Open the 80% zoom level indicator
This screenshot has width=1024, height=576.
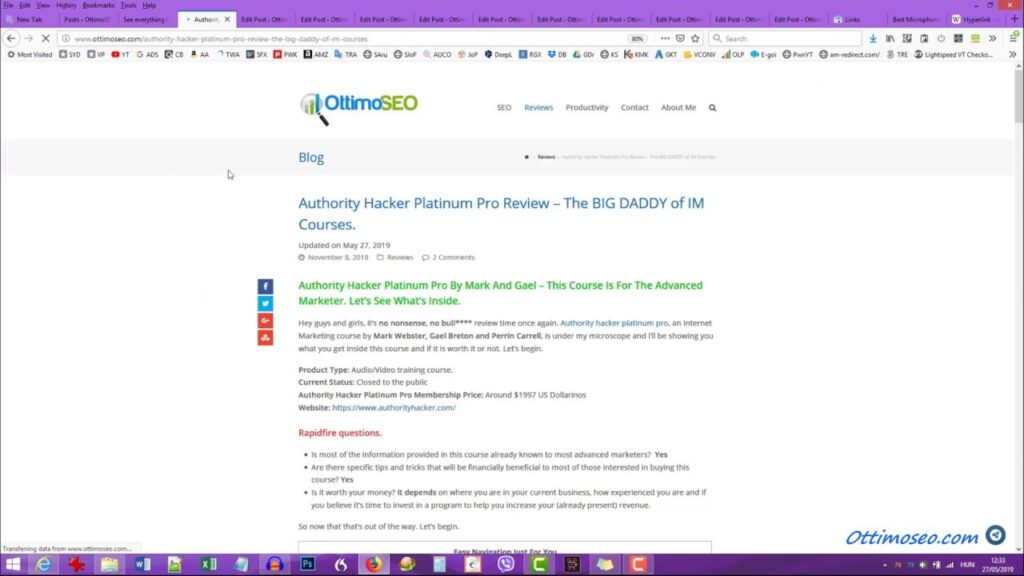click(637, 39)
